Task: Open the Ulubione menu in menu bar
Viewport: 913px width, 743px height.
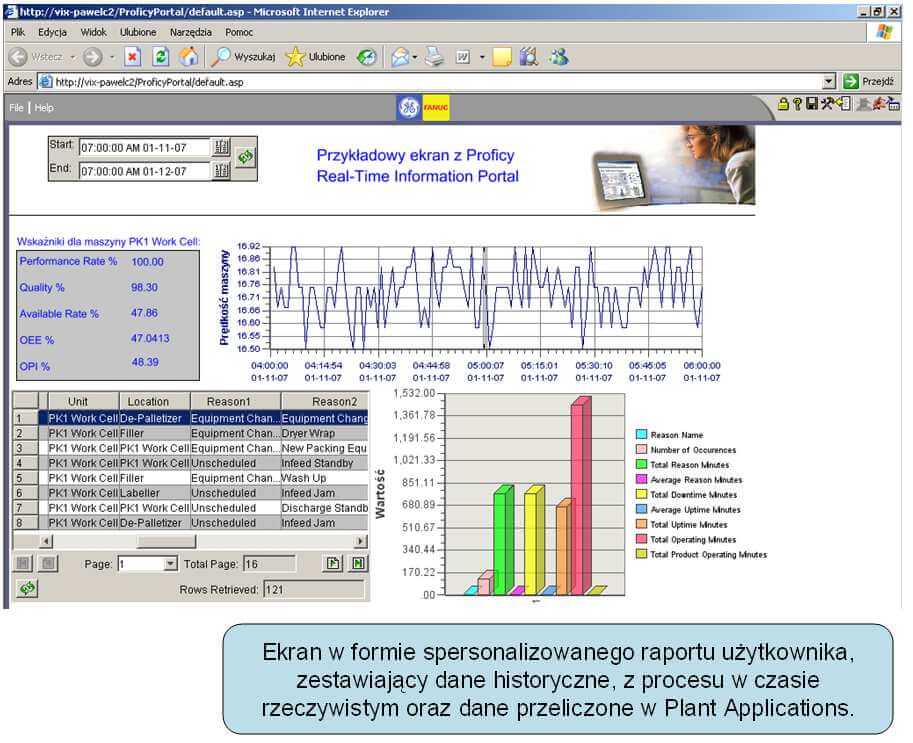Action: (138, 32)
